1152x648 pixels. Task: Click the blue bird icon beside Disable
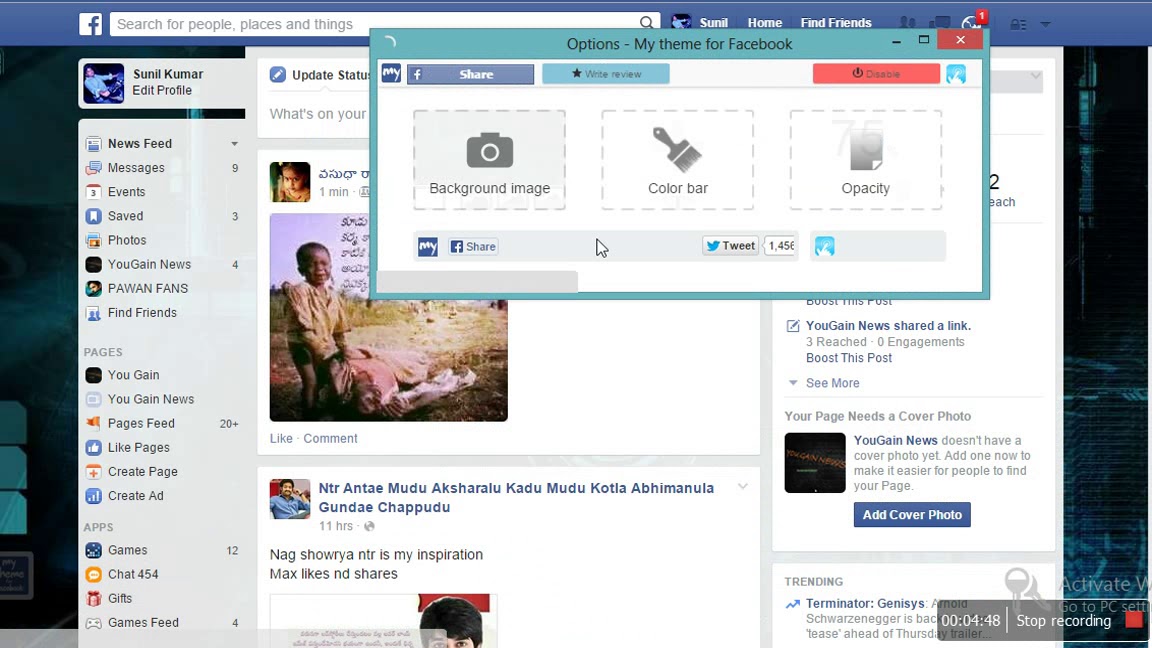coord(956,73)
